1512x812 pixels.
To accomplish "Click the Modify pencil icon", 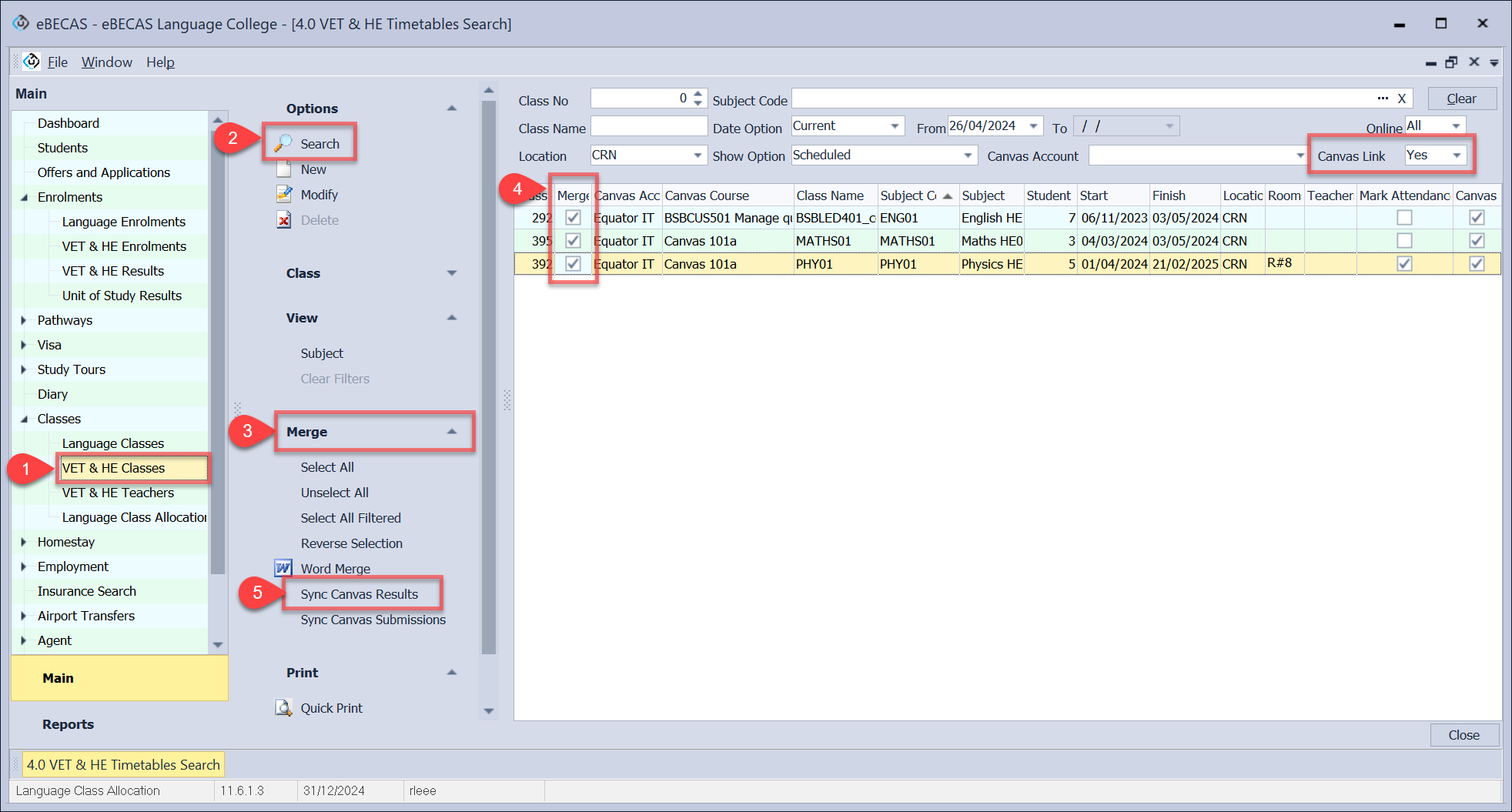I will [284, 195].
